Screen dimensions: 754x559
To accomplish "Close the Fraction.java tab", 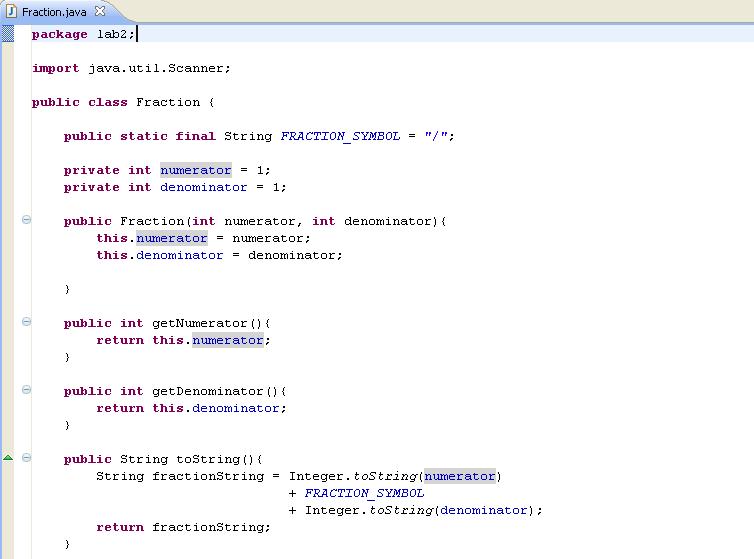I will tap(100, 11).
